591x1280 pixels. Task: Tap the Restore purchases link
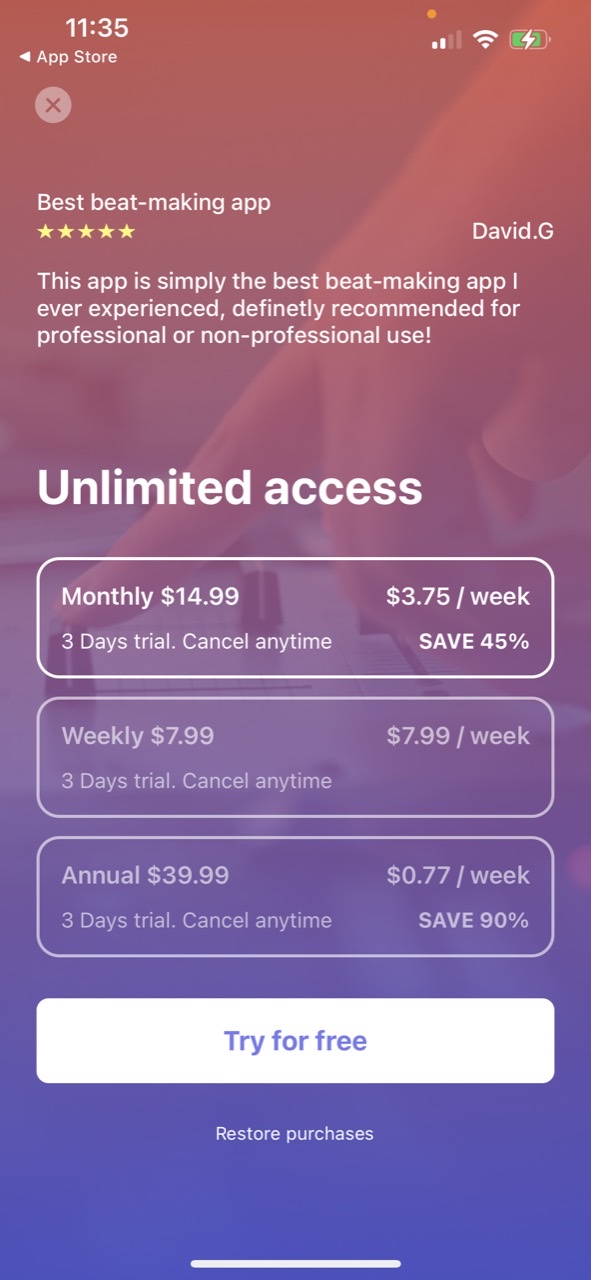coord(295,1133)
